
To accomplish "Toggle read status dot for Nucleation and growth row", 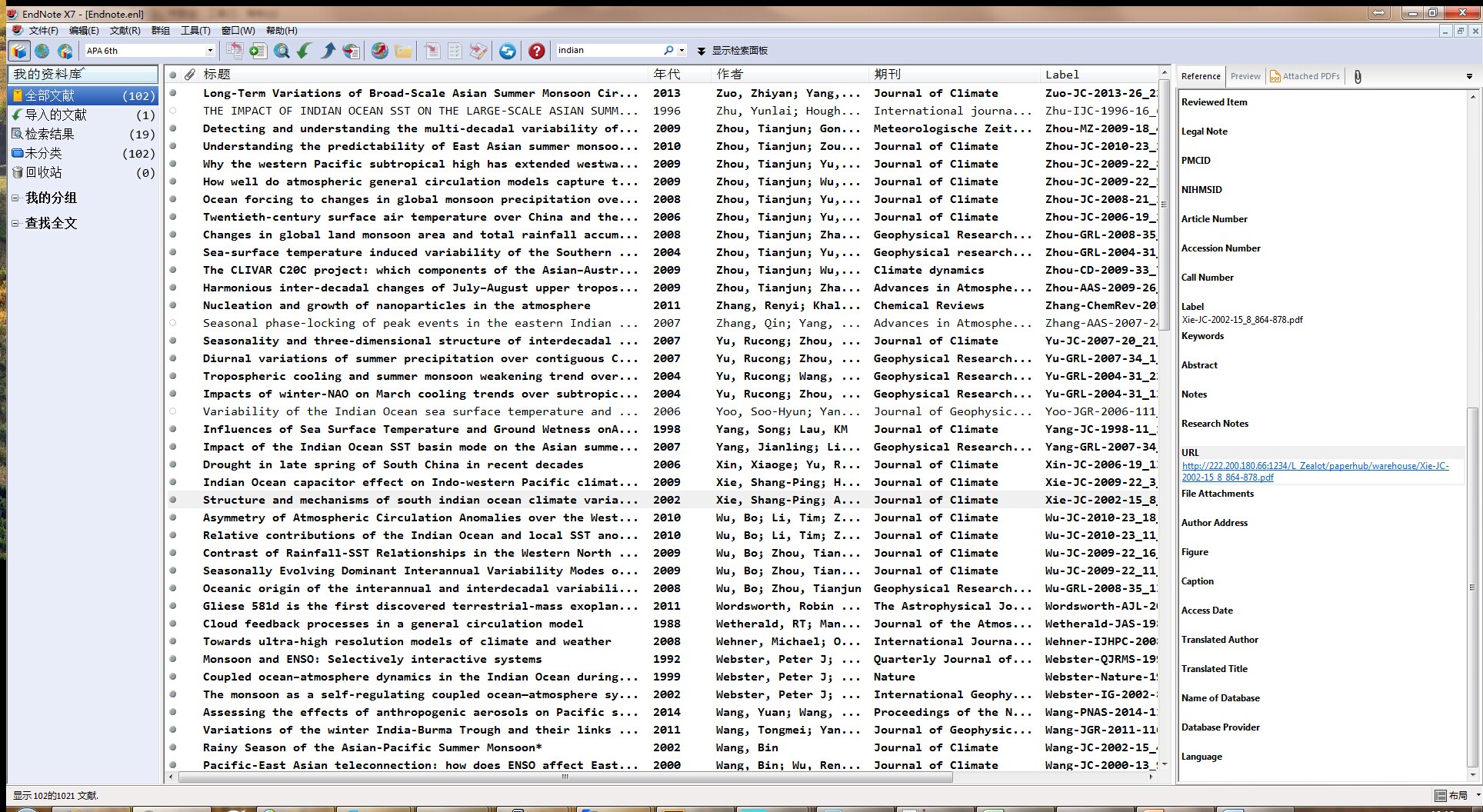I will (173, 305).
